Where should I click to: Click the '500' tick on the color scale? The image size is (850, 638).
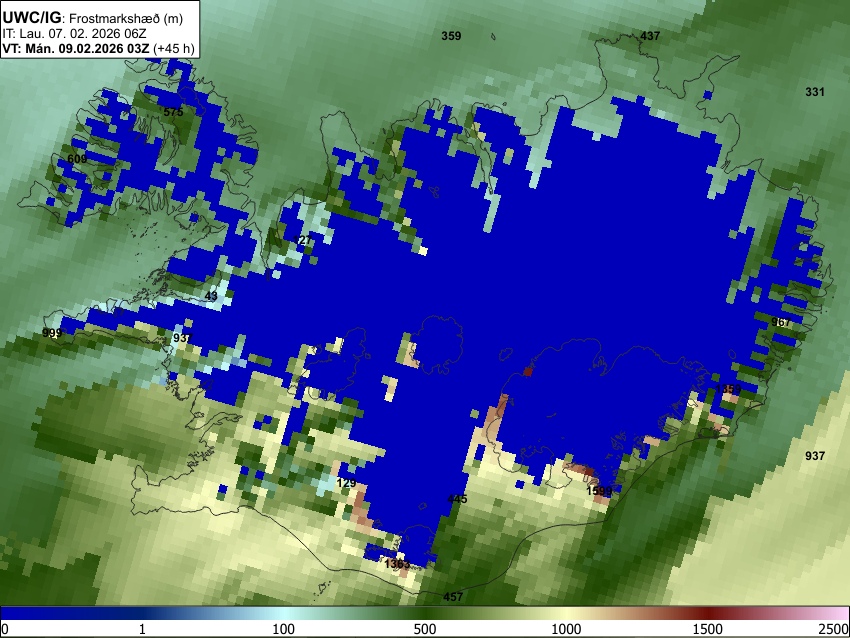(x=424, y=629)
